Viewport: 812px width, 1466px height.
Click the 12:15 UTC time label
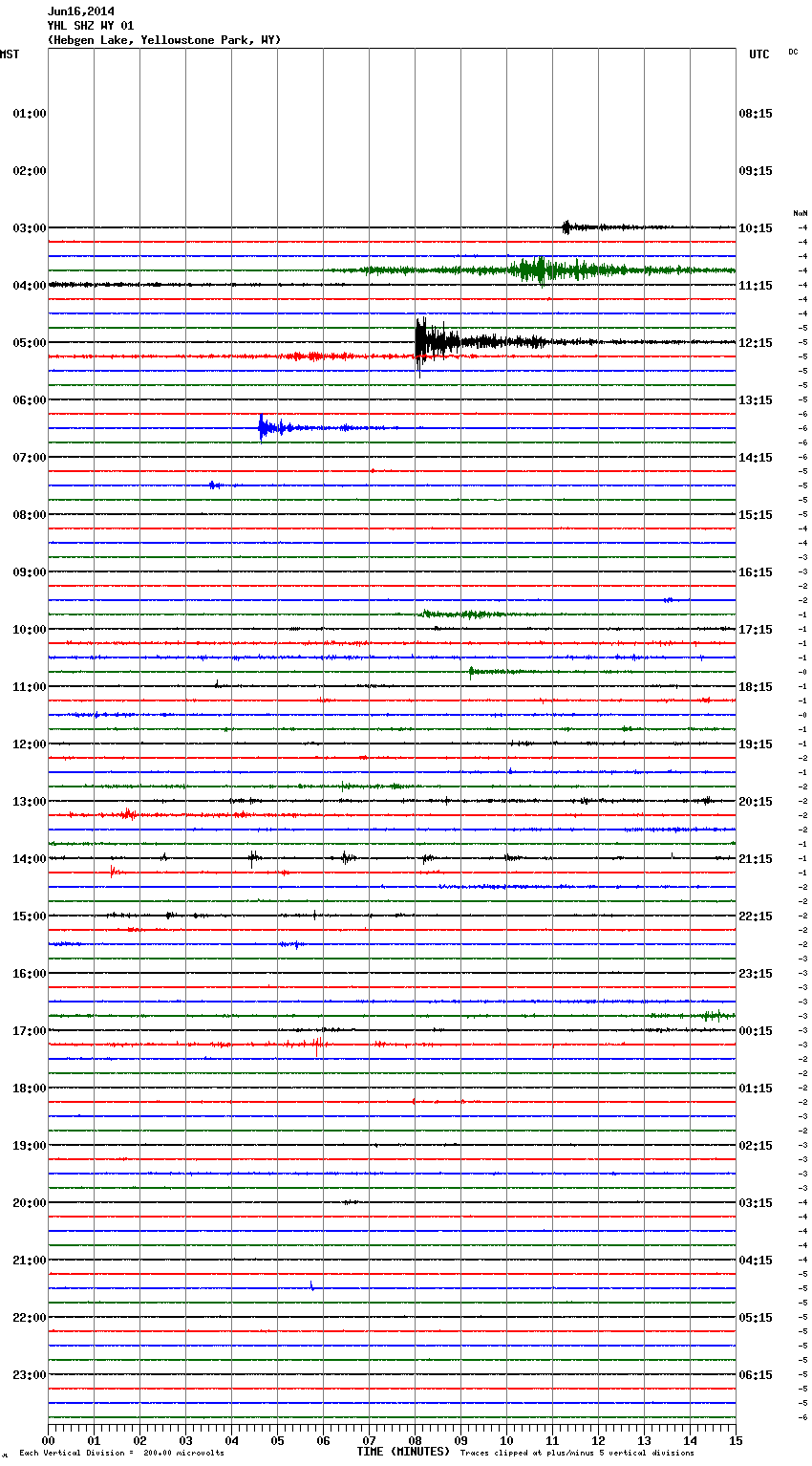pyautogui.click(x=756, y=343)
